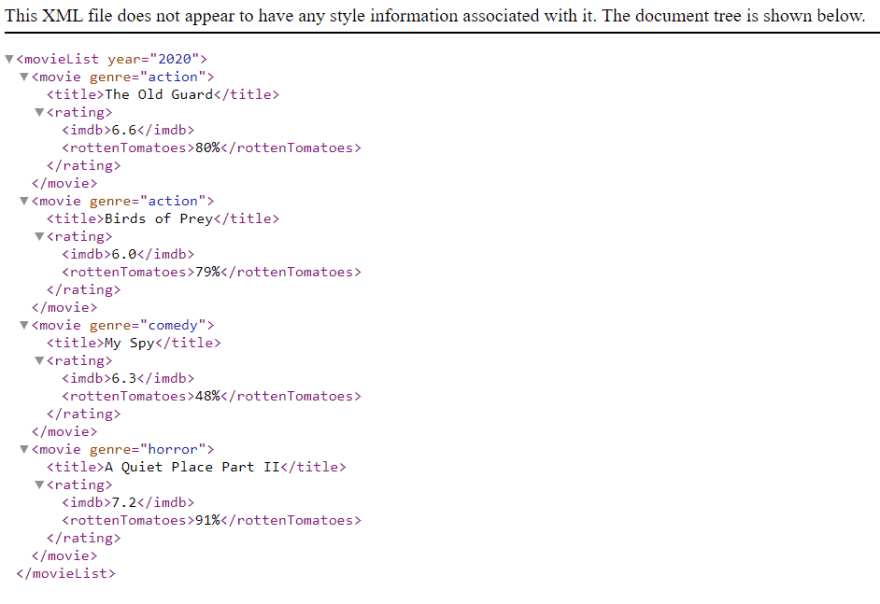Collapse the comedy movie node triangle
This screenshot has width=880, height=604.
tap(24, 325)
